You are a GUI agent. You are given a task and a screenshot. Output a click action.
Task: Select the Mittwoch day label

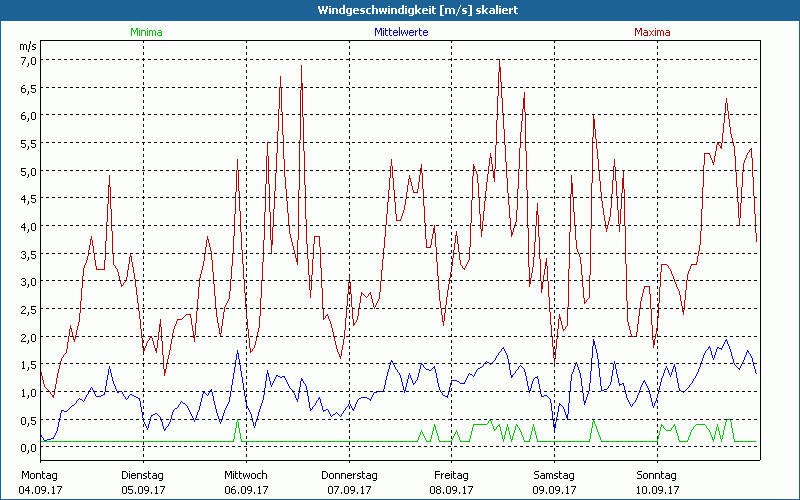click(245, 475)
